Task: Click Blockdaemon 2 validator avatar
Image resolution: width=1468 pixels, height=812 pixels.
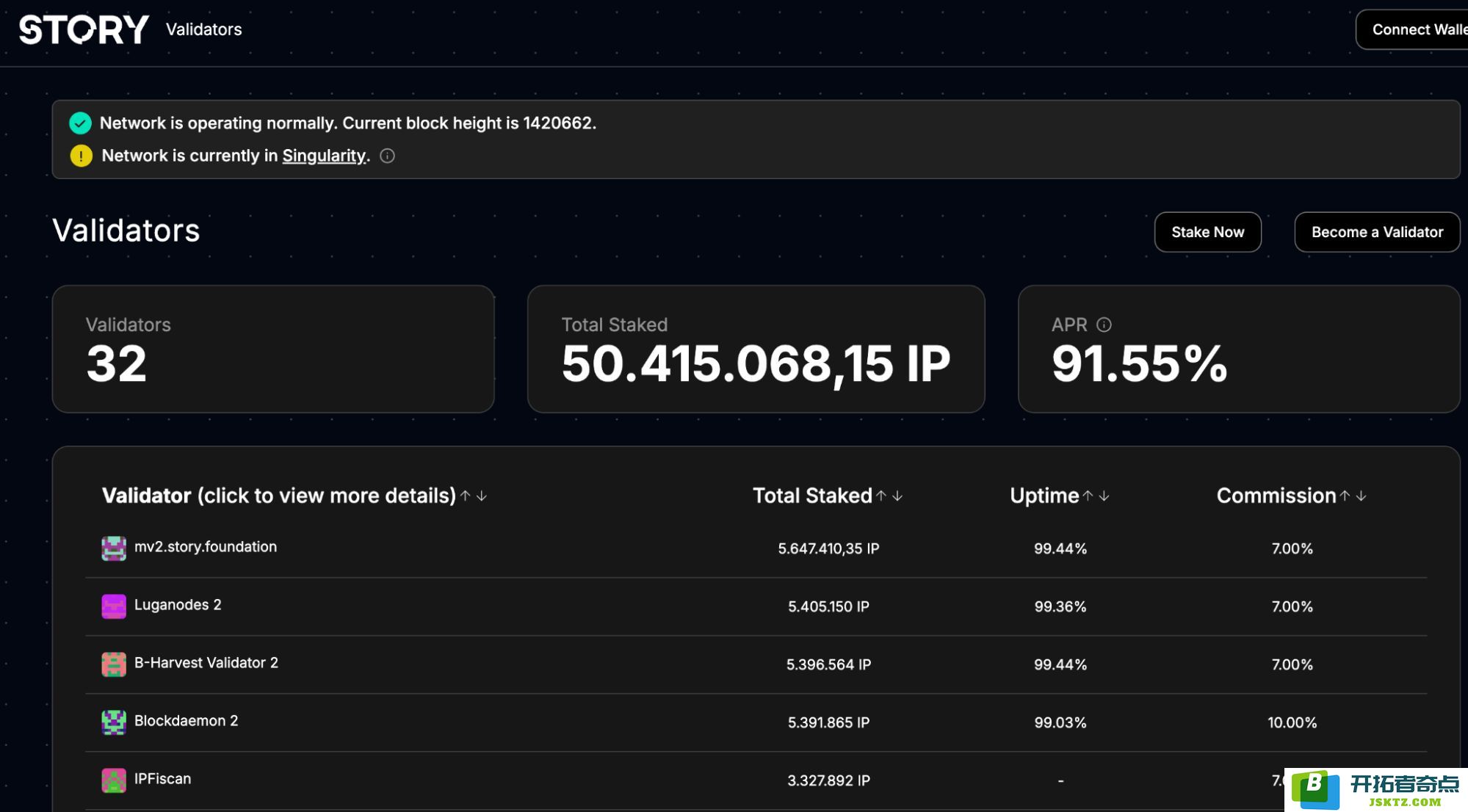Action: coord(114,722)
